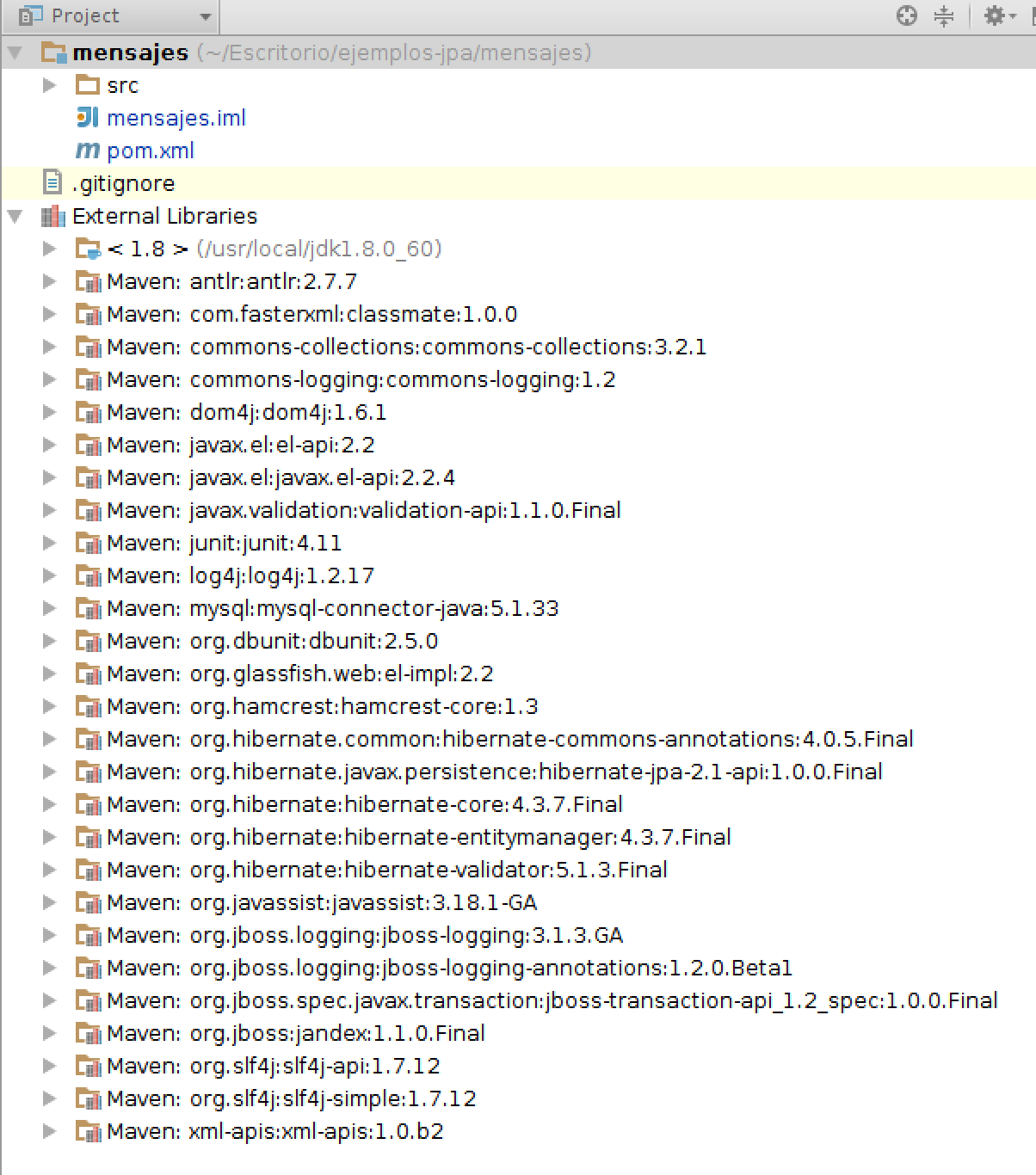Click the .gitignore text file icon

click(52, 182)
